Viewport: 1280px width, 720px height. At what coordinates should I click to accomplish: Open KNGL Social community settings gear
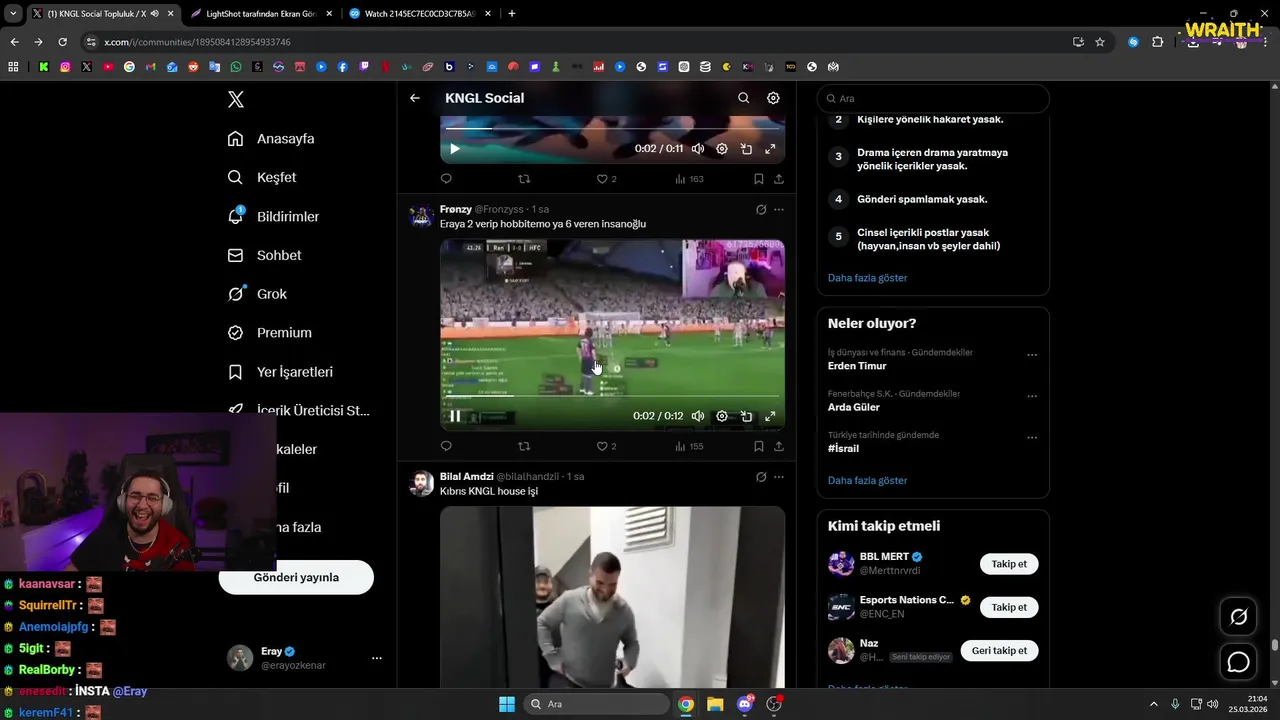(773, 98)
